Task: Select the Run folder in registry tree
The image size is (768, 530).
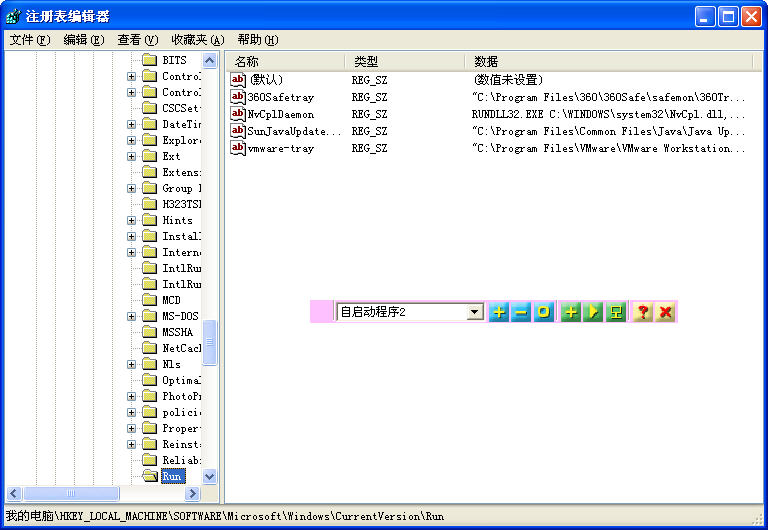Action: [x=172, y=477]
